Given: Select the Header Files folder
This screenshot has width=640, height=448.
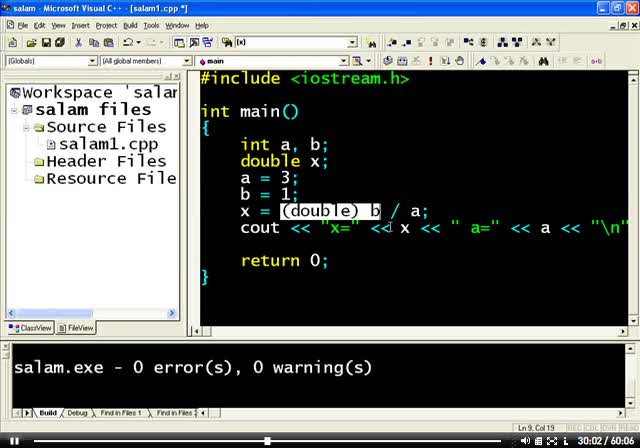Looking at the screenshot, I should [106, 161].
